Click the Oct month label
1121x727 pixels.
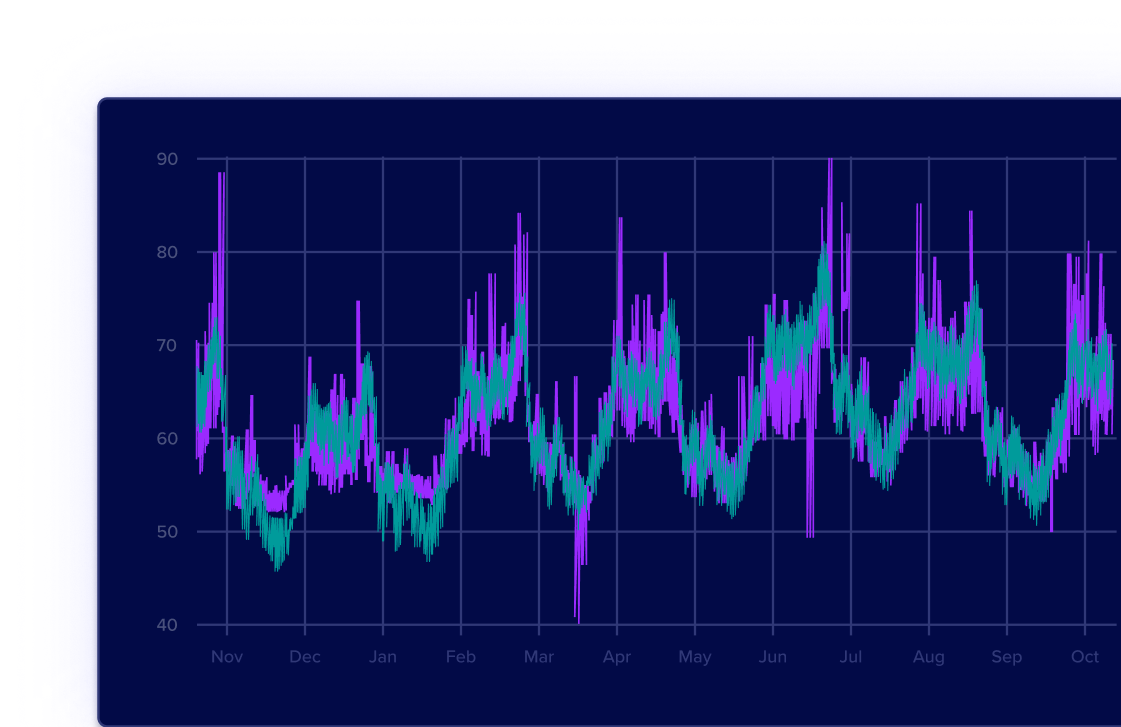pyautogui.click(x=1085, y=657)
